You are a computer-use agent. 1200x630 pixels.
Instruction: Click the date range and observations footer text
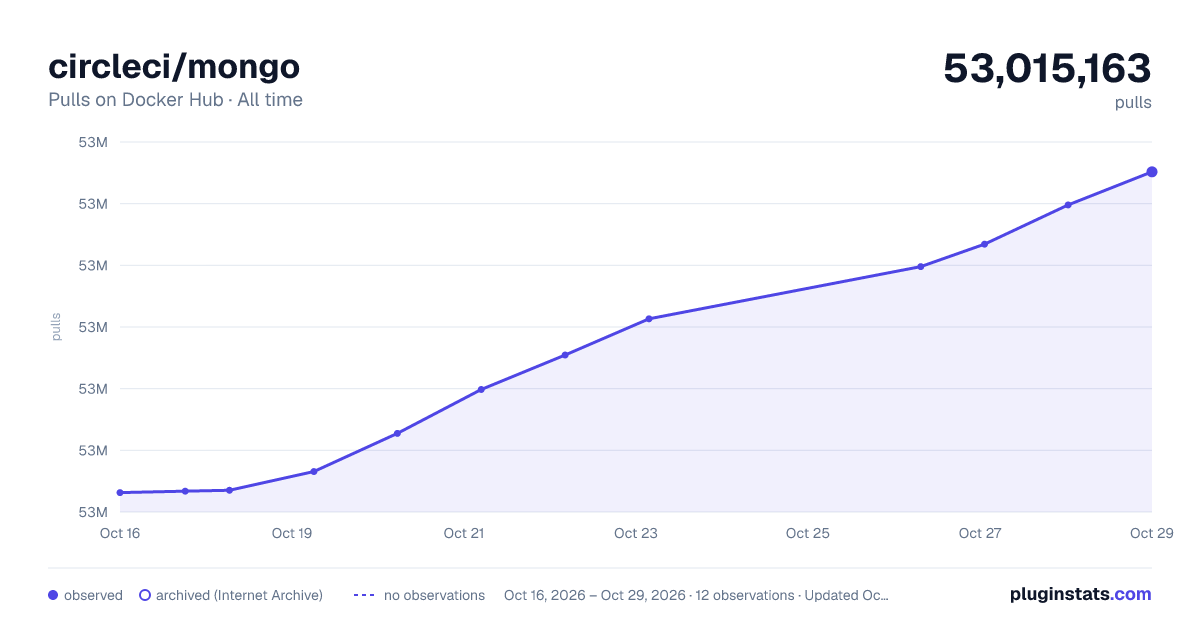(696, 595)
